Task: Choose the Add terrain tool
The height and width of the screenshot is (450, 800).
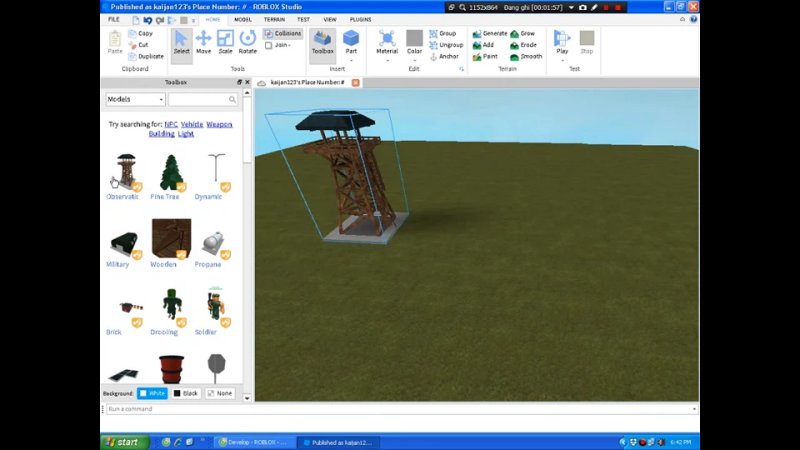Action: pyautogui.click(x=483, y=45)
